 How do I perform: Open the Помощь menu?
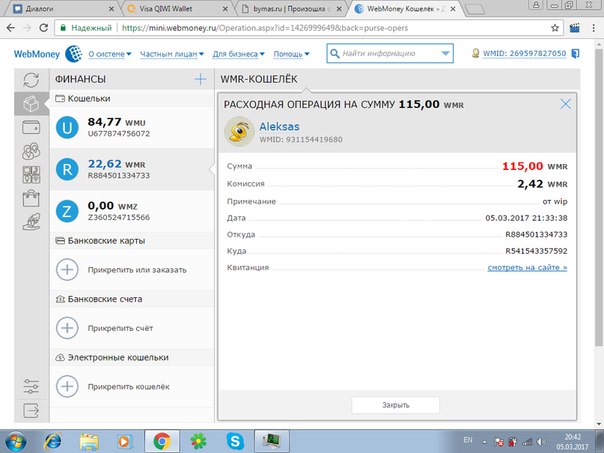pyautogui.click(x=292, y=53)
